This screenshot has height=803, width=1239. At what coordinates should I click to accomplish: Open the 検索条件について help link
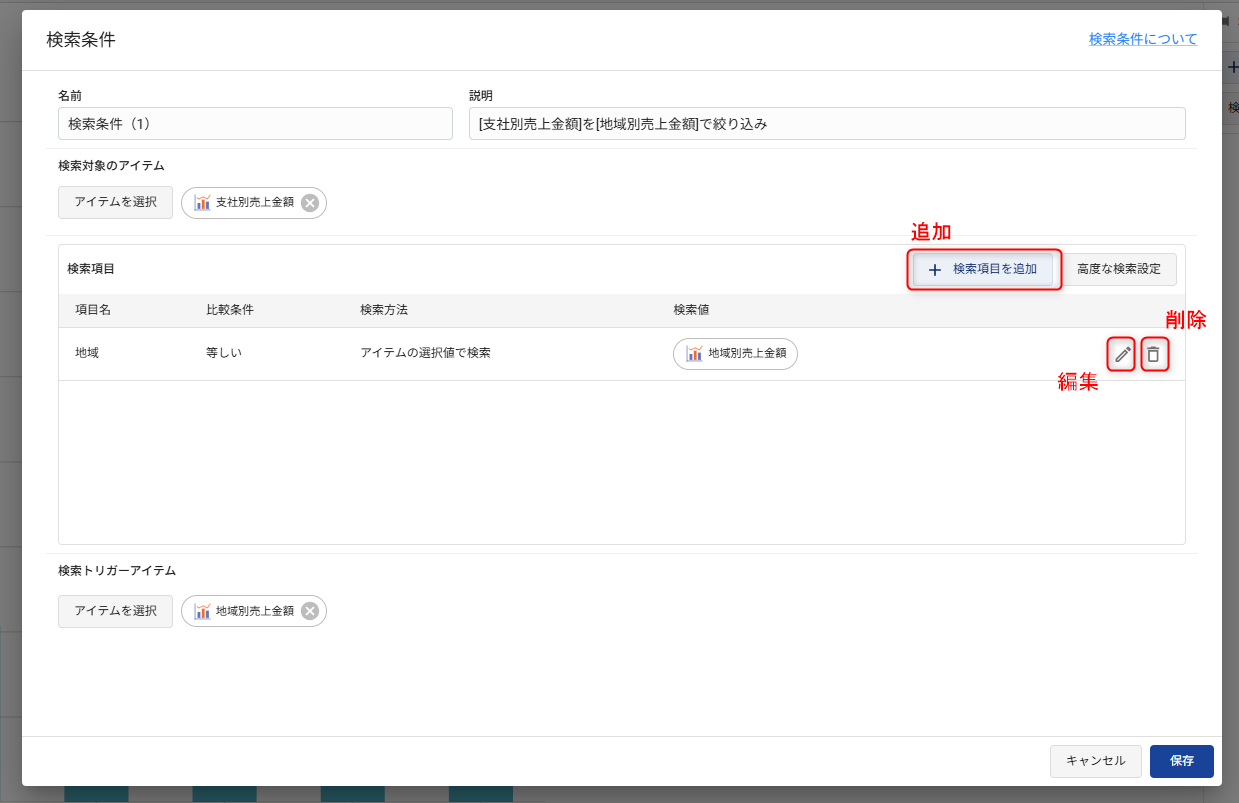1142,40
